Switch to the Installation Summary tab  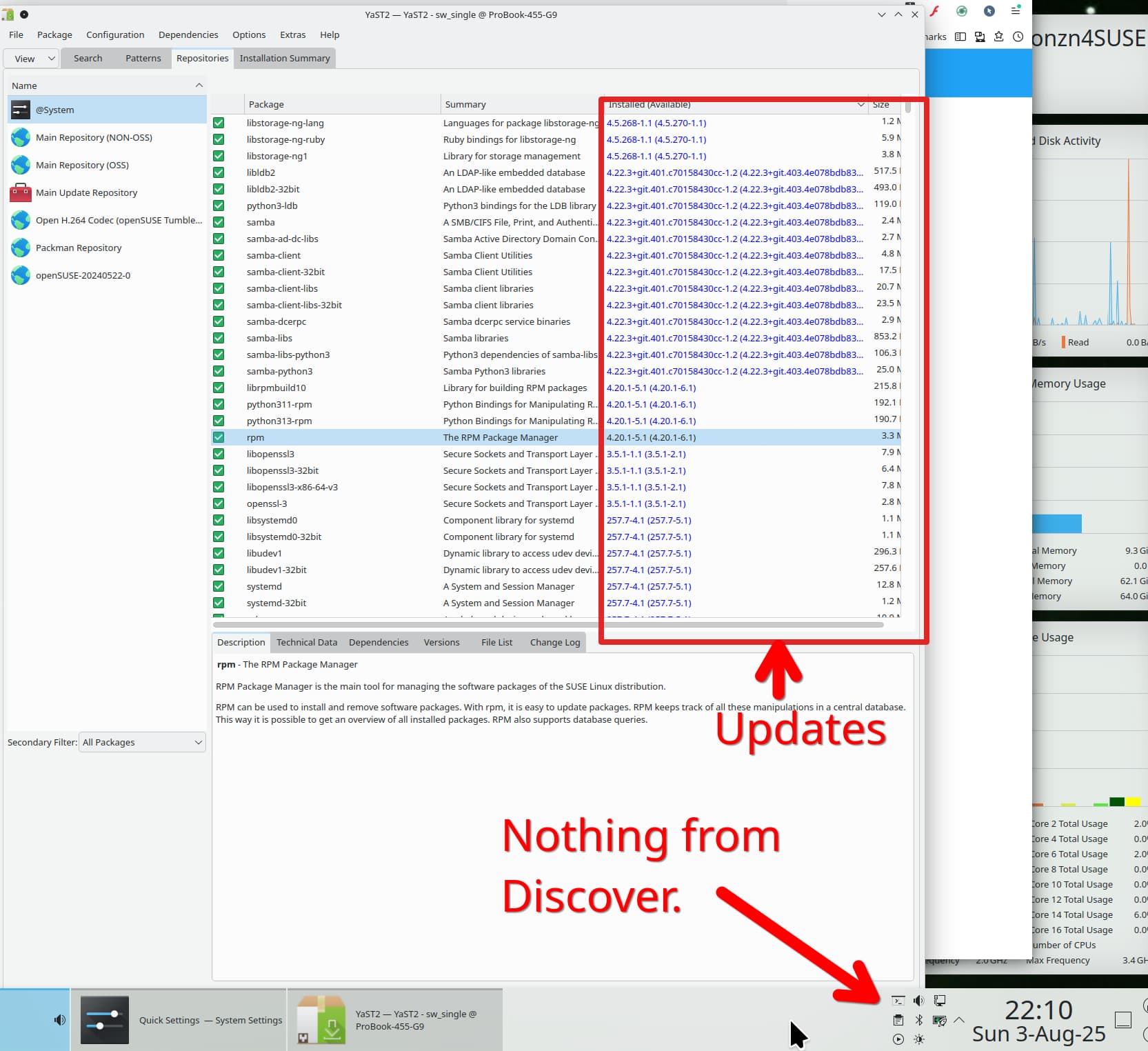pyautogui.click(x=285, y=59)
